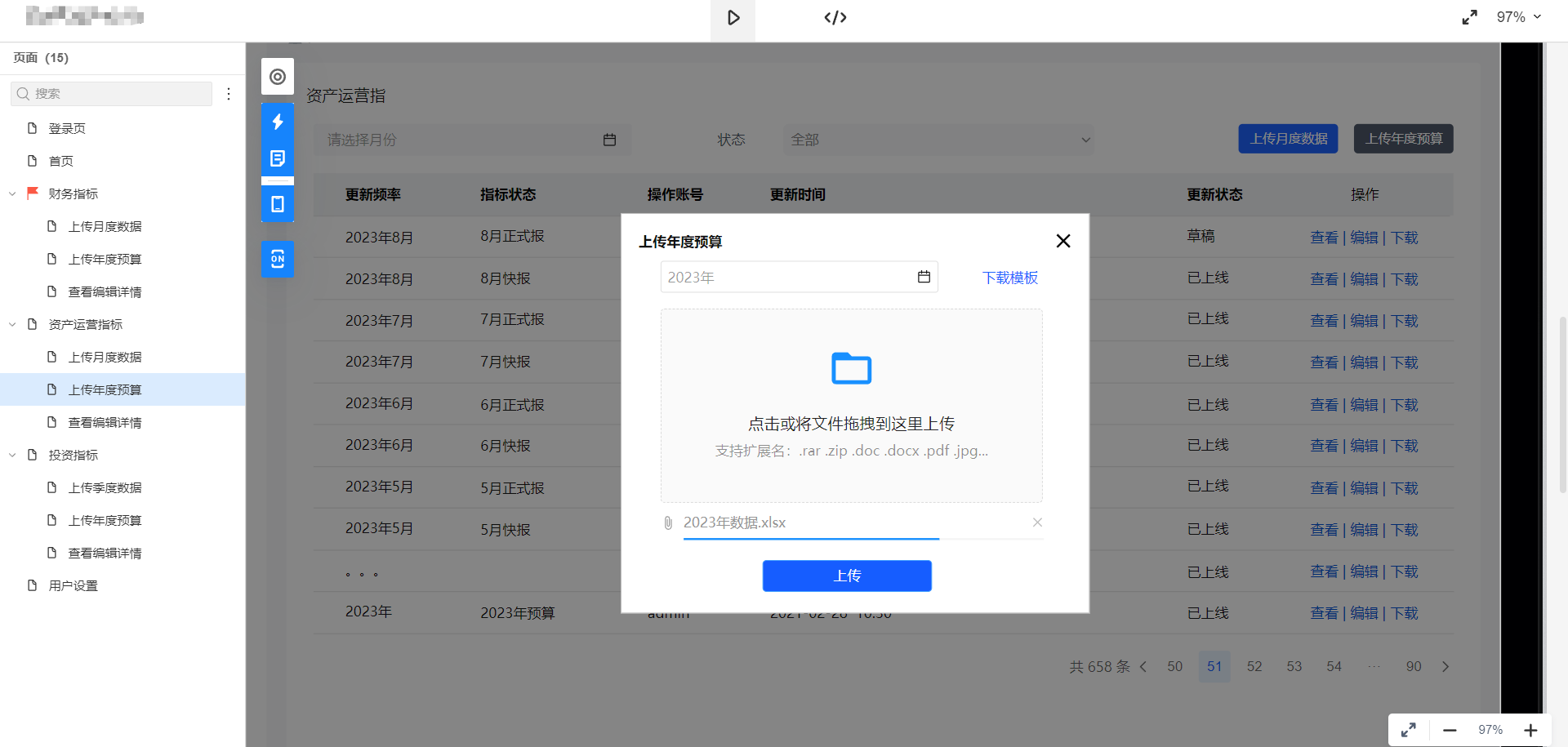
Task: Select the 用户设置 page
Action: click(73, 585)
